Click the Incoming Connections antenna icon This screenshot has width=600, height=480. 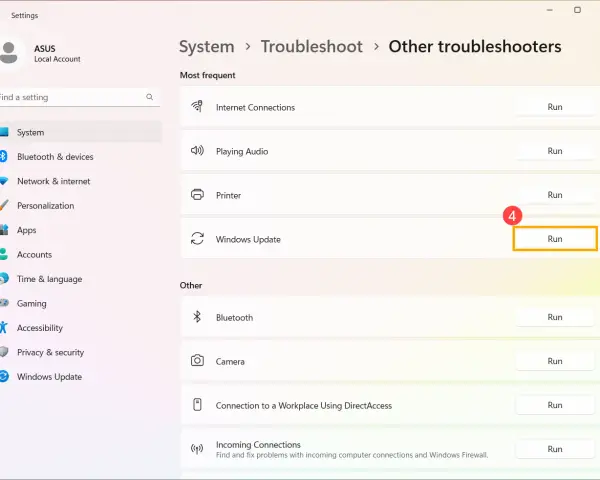(x=197, y=449)
